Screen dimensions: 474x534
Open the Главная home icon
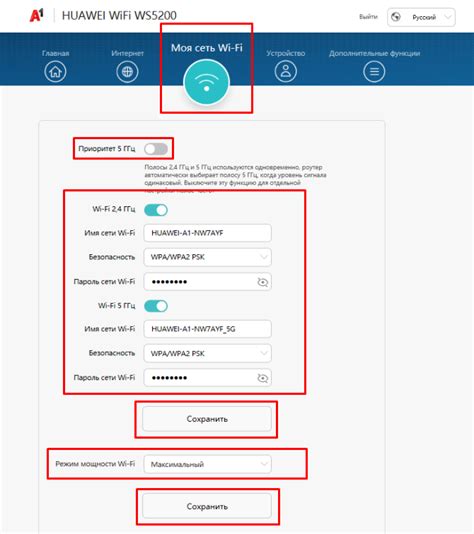[x=55, y=72]
